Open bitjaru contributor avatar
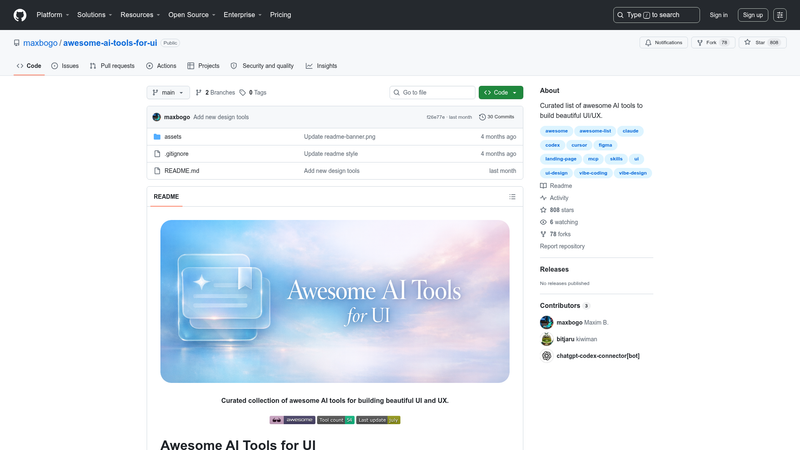800x450 pixels. click(x=546, y=339)
